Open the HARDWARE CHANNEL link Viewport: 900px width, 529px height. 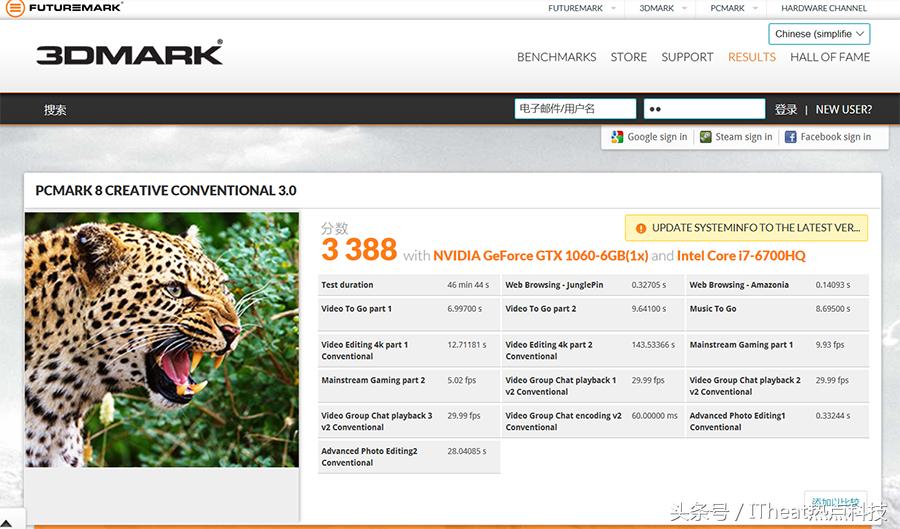click(824, 8)
